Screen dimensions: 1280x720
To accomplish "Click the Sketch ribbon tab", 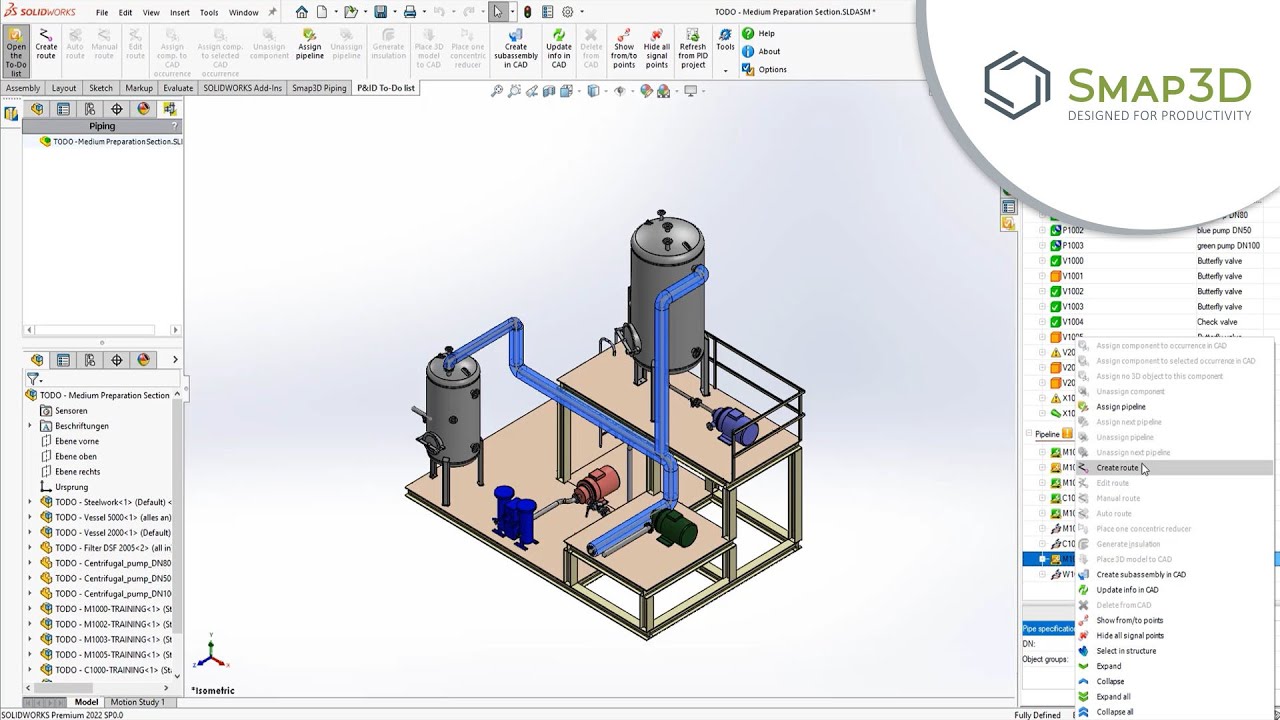I will [x=101, y=88].
